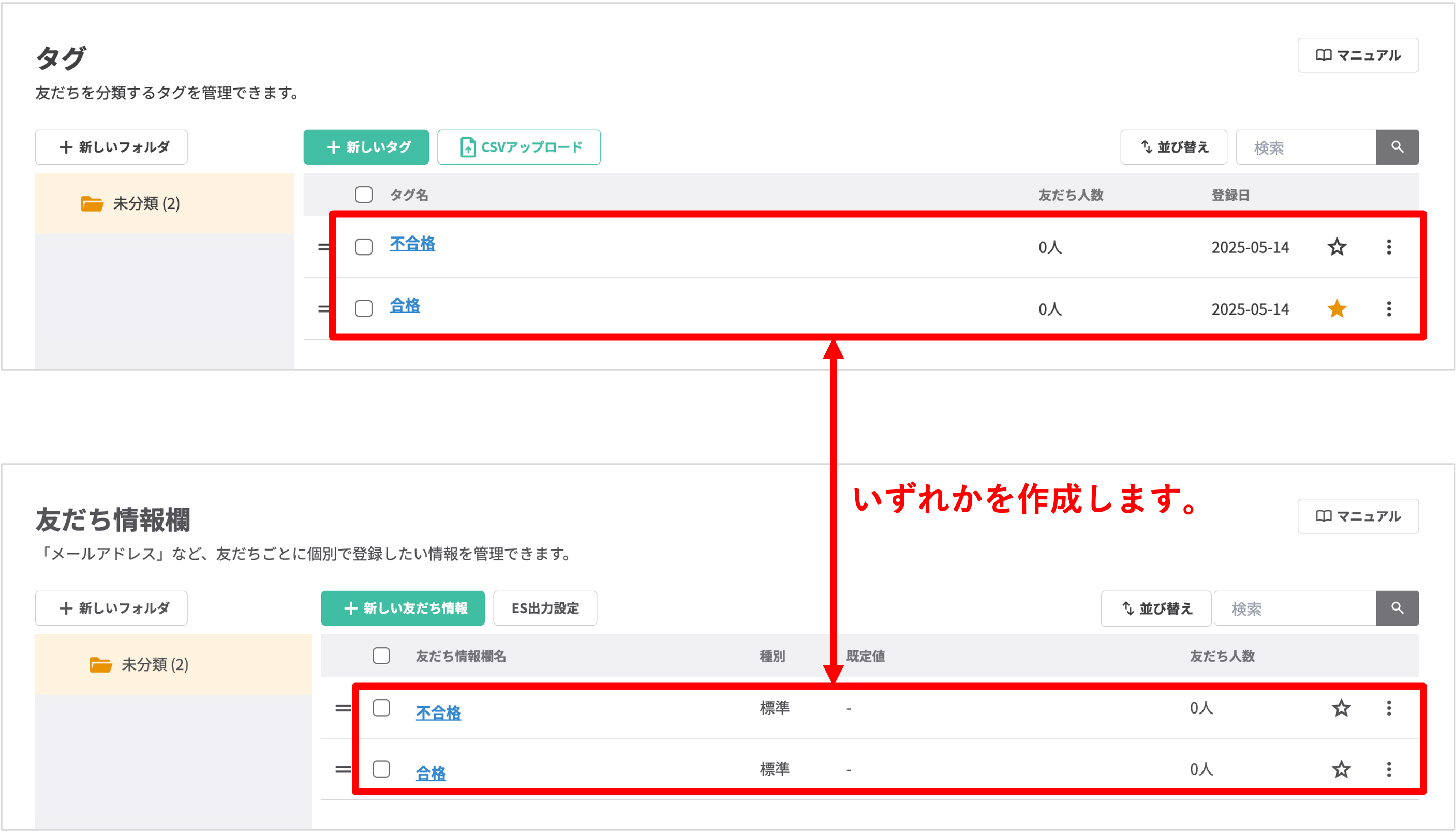Click the drag handle beside the 合格 tag
1456x832 pixels.
pos(324,308)
